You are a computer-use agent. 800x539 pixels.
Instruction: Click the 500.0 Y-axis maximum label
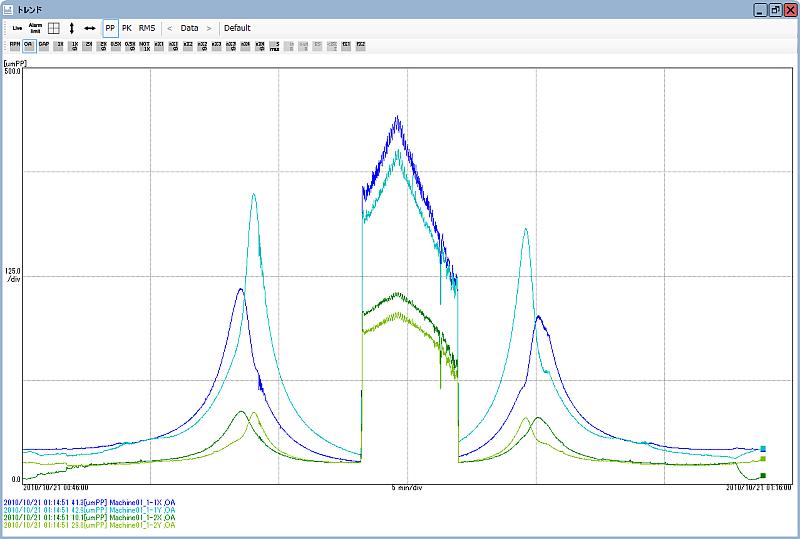tap(13, 71)
